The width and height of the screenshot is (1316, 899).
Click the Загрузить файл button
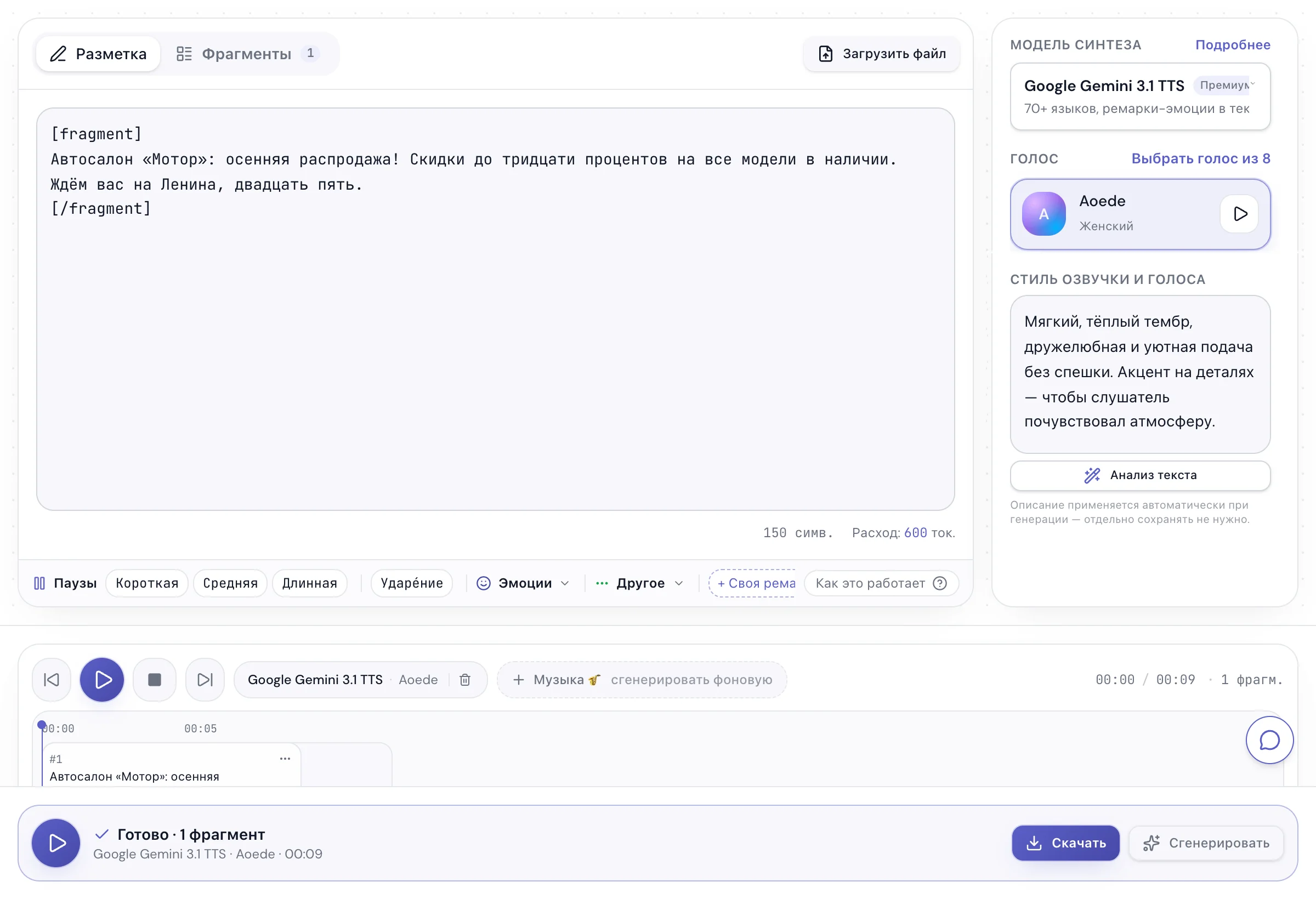[881, 54]
